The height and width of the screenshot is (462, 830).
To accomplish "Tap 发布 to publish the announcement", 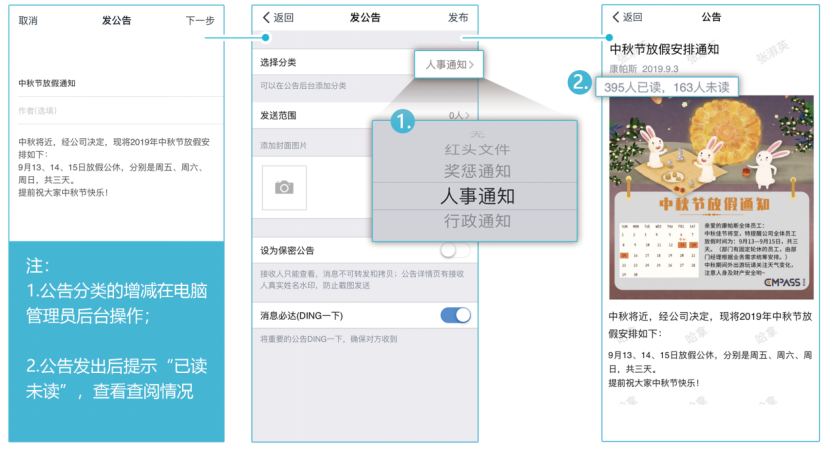I will pyautogui.click(x=458, y=18).
